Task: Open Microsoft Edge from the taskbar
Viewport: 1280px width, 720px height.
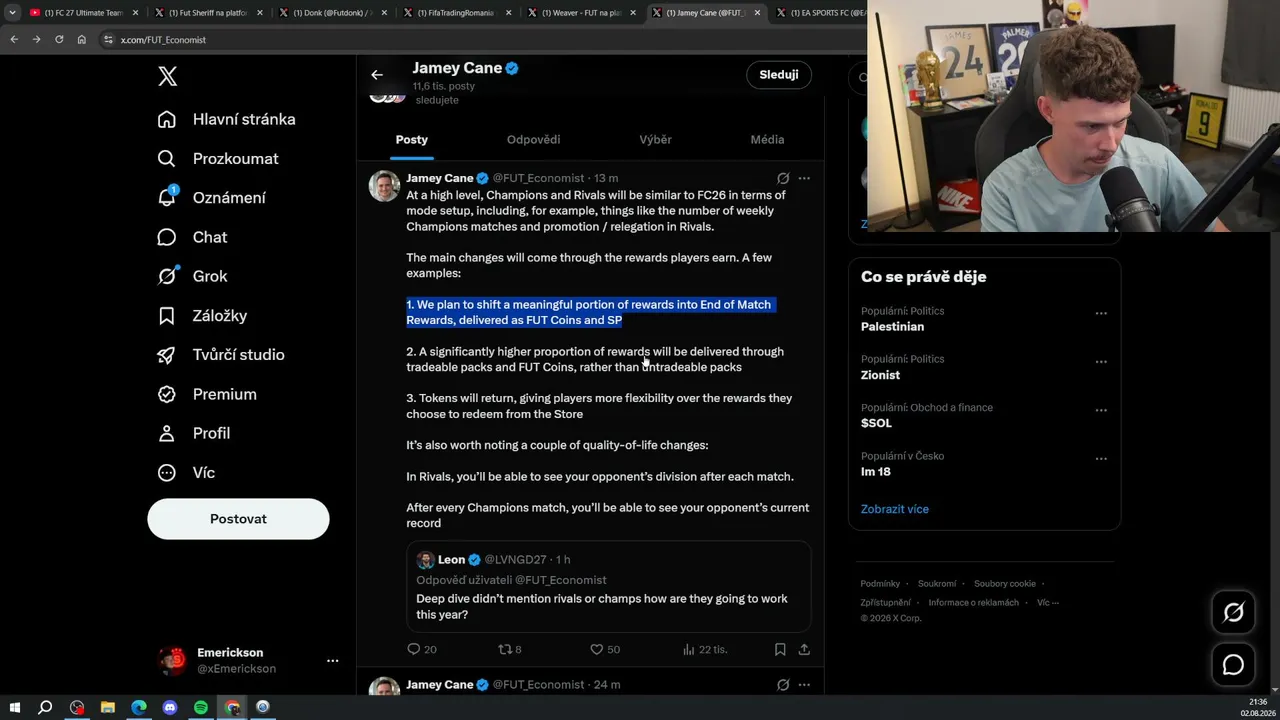Action: pos(139,707)
